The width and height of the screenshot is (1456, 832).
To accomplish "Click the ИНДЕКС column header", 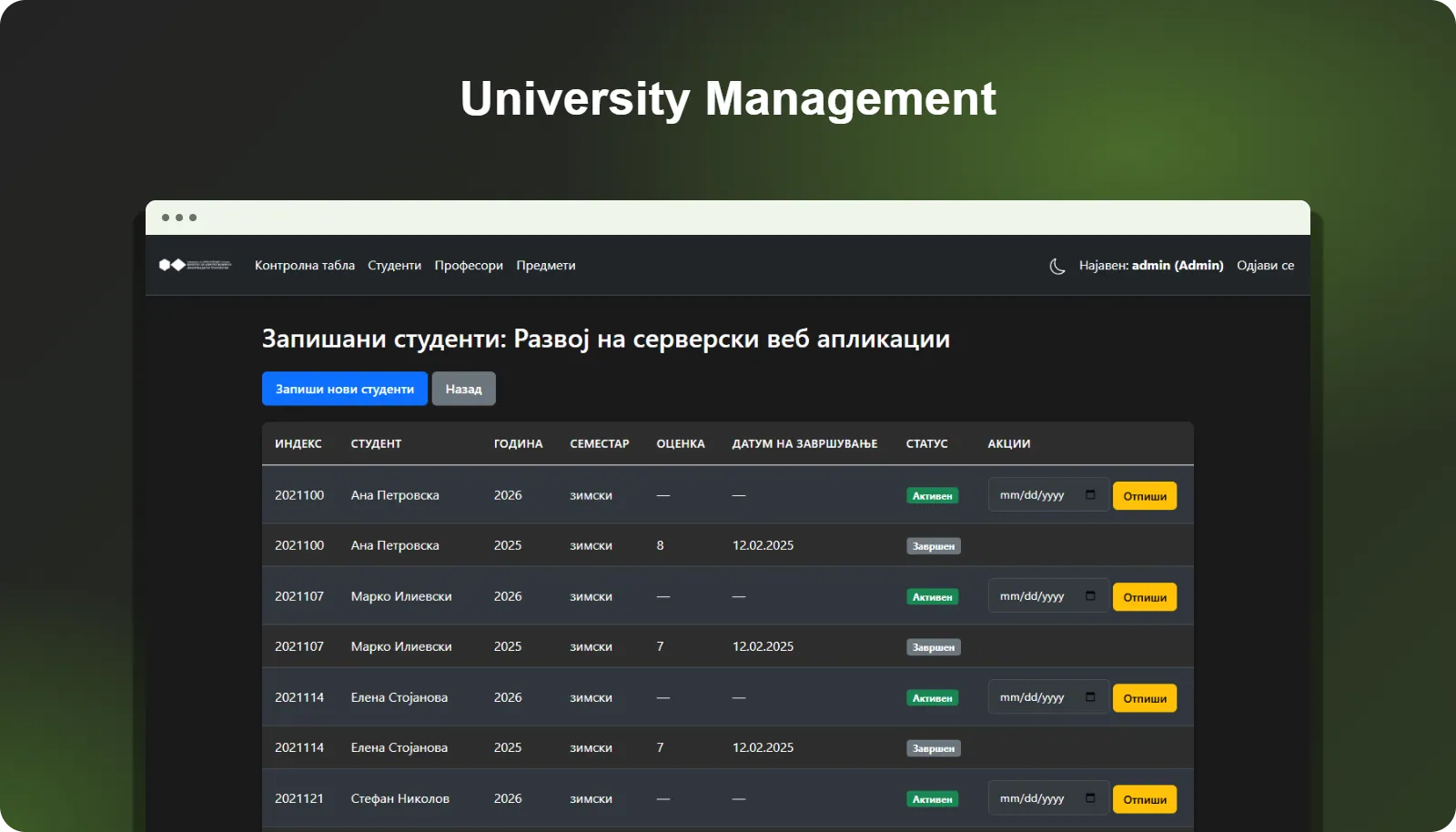I will pyautogui.click(x=298, y=443).
